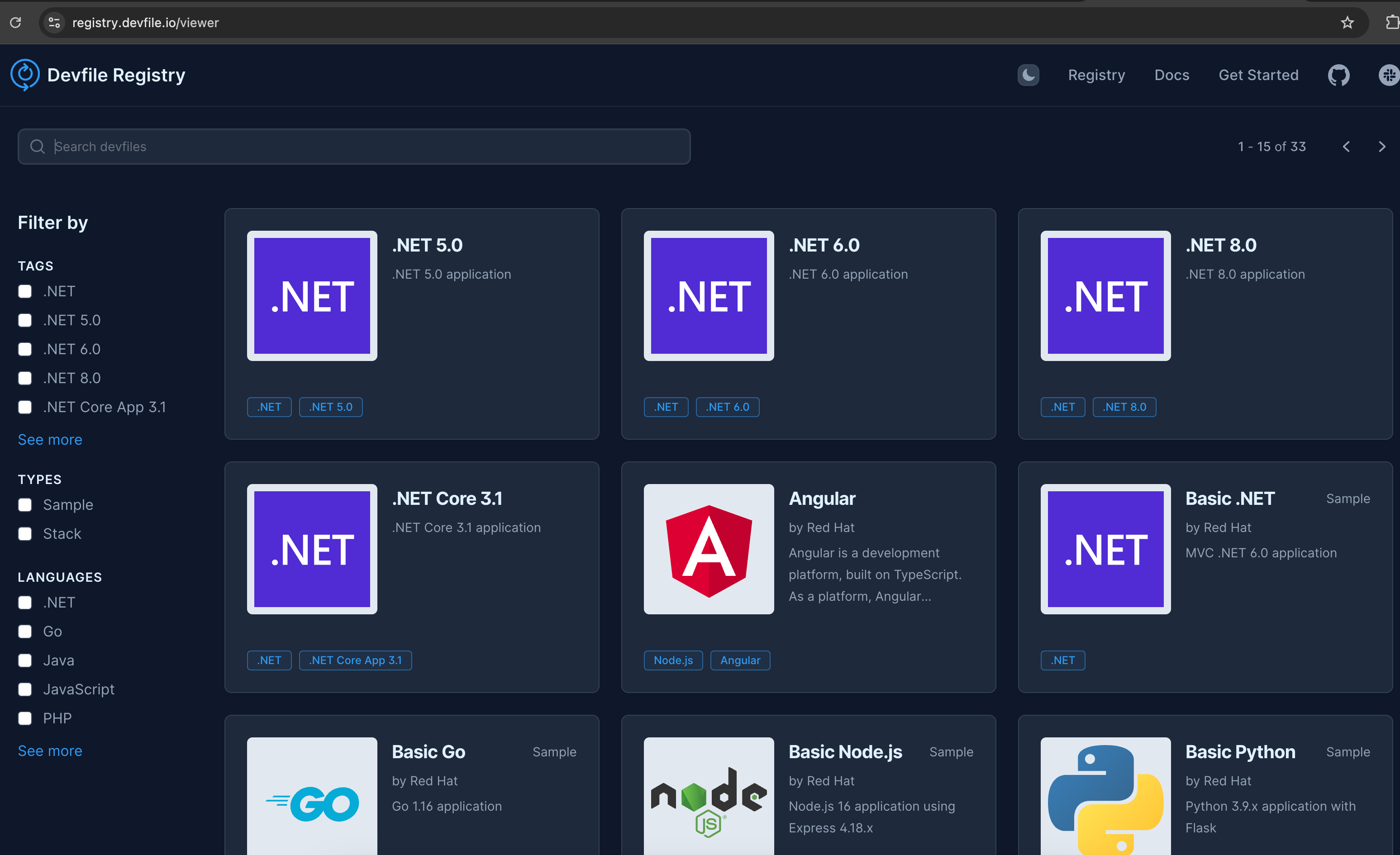The height and width of the screenshot is (855, 1400).
Task: Open the Basic .NET sample logo
Action: 1105,549
